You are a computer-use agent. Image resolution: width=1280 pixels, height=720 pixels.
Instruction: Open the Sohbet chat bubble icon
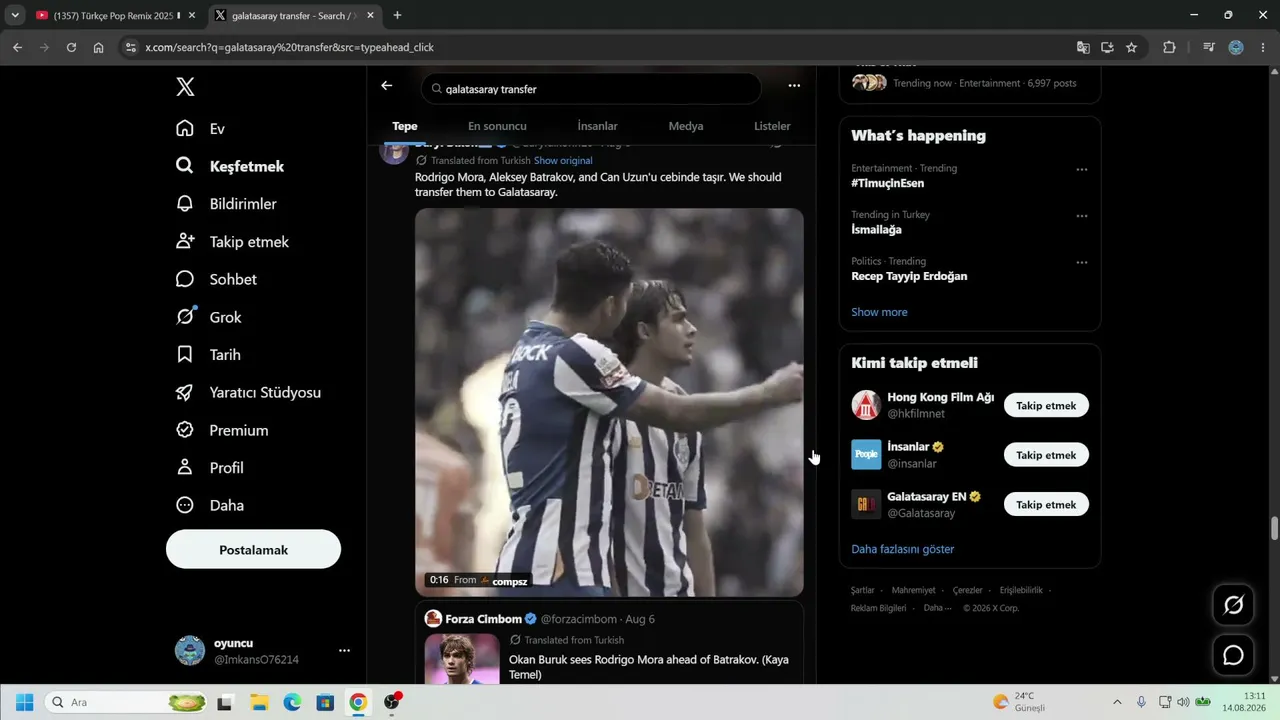185,279
